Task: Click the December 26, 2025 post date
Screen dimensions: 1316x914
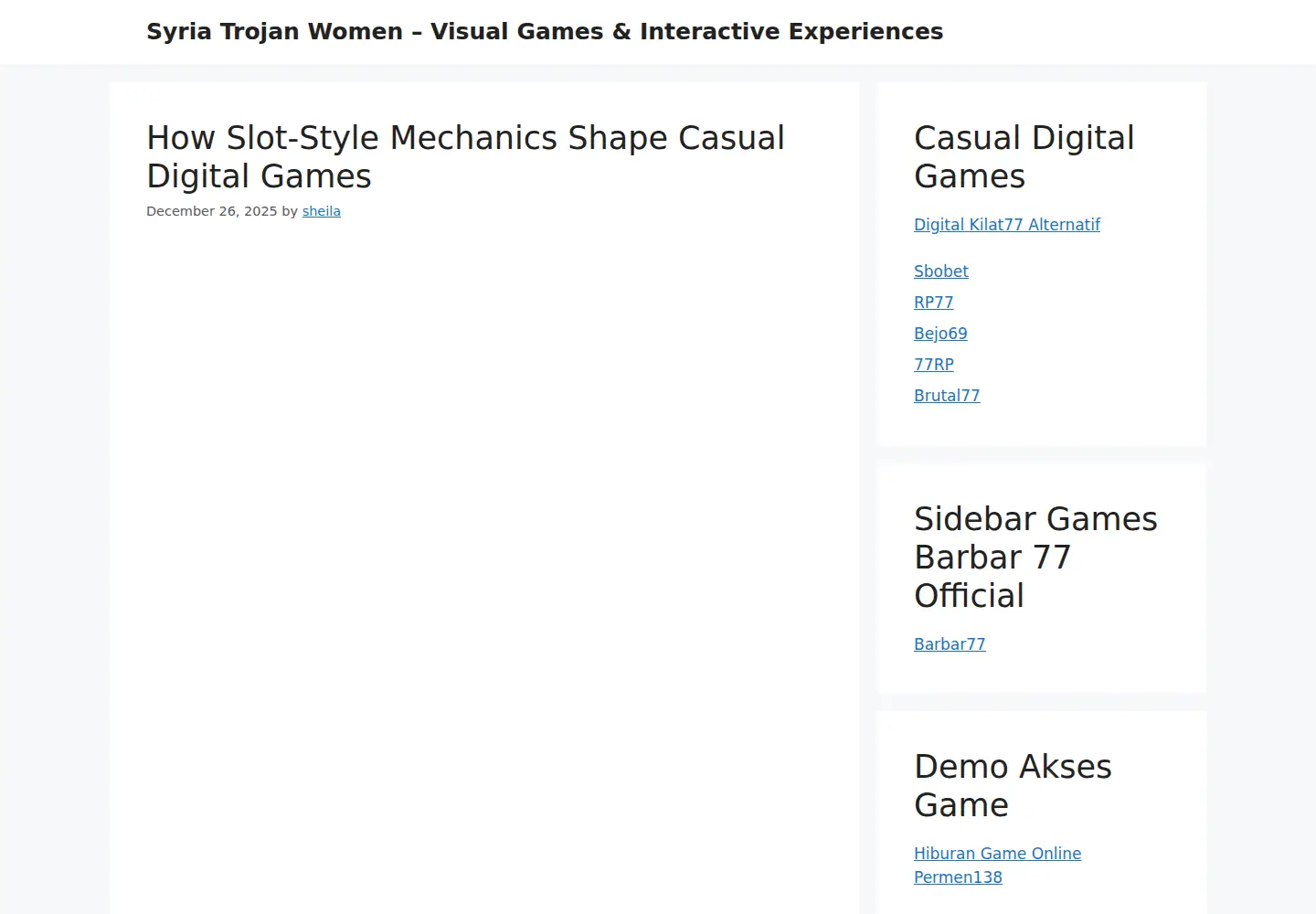Action: point(211,211)
